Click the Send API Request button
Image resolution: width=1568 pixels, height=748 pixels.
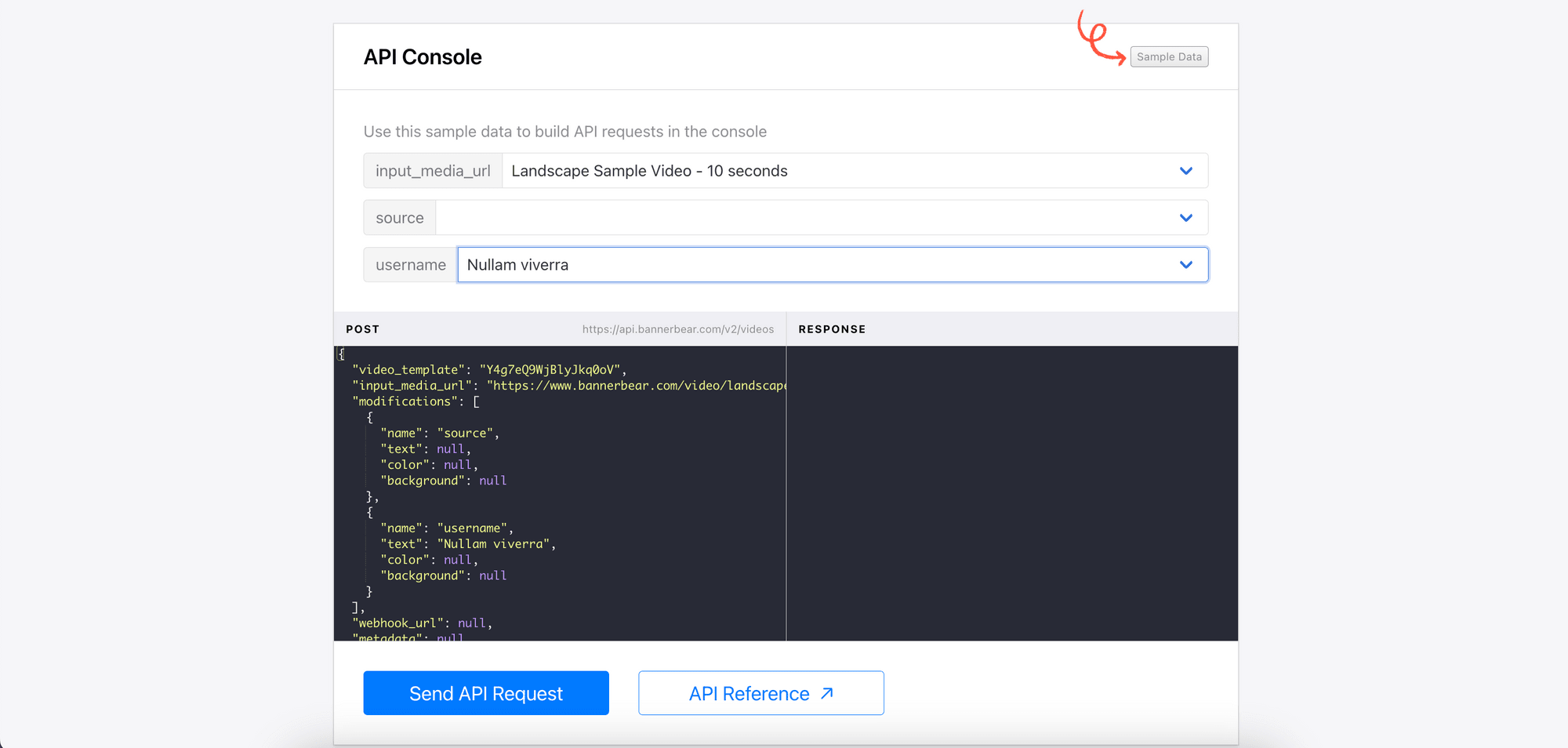pyautogui.click(x=485, y=692)
